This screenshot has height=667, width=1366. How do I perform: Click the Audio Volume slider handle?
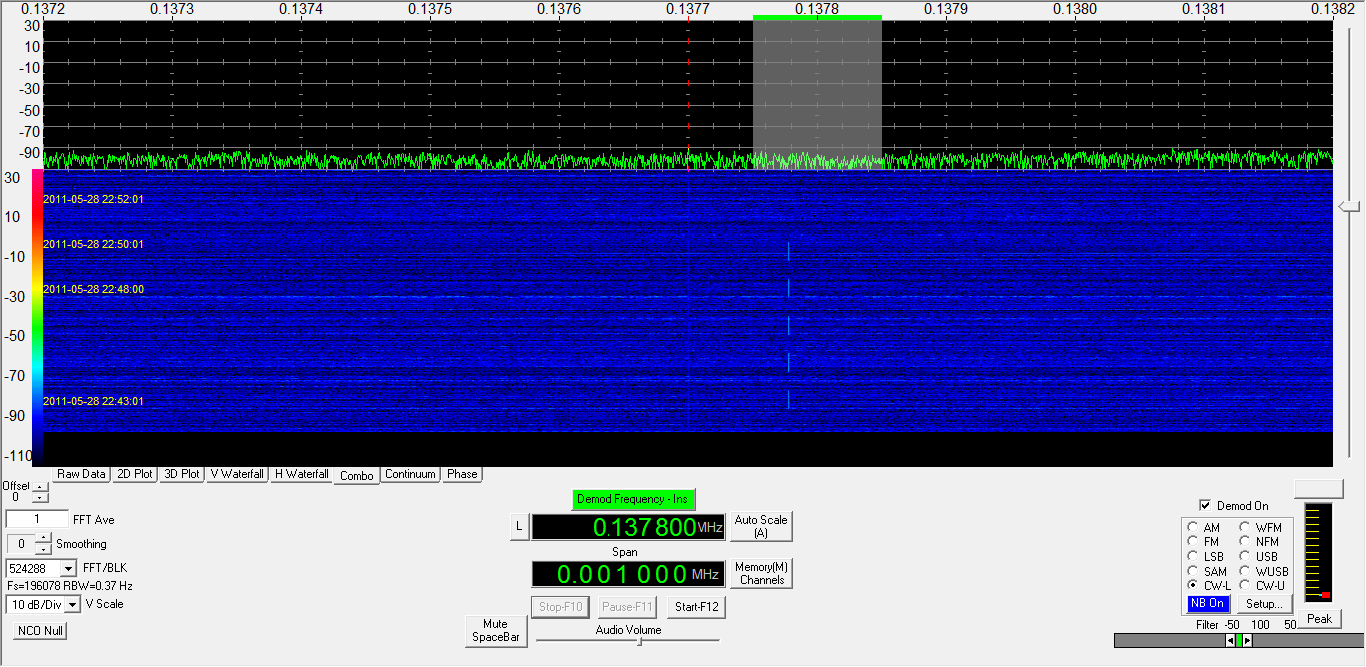tap(640, 641)
